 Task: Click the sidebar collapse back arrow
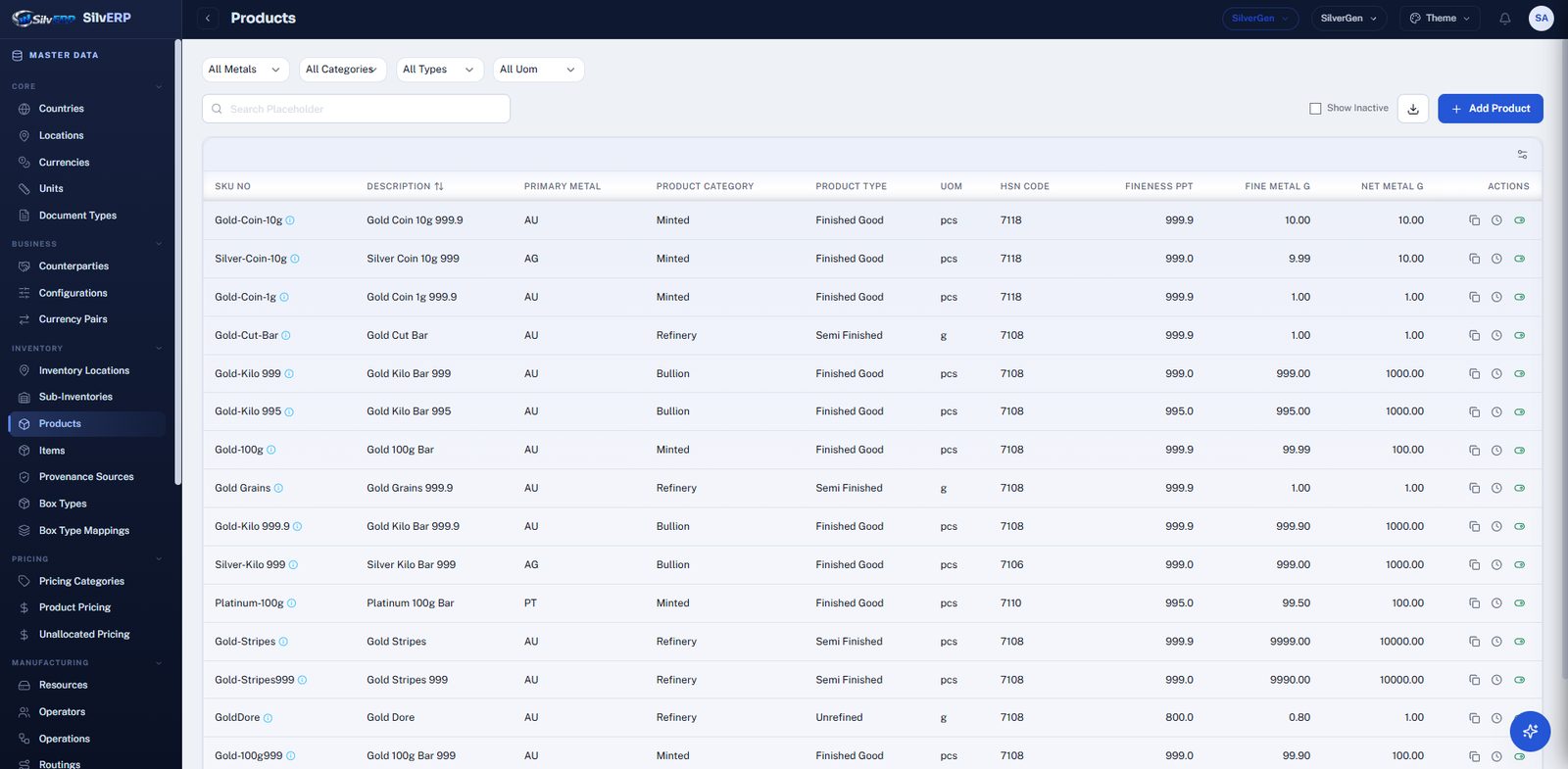(208, 18)
